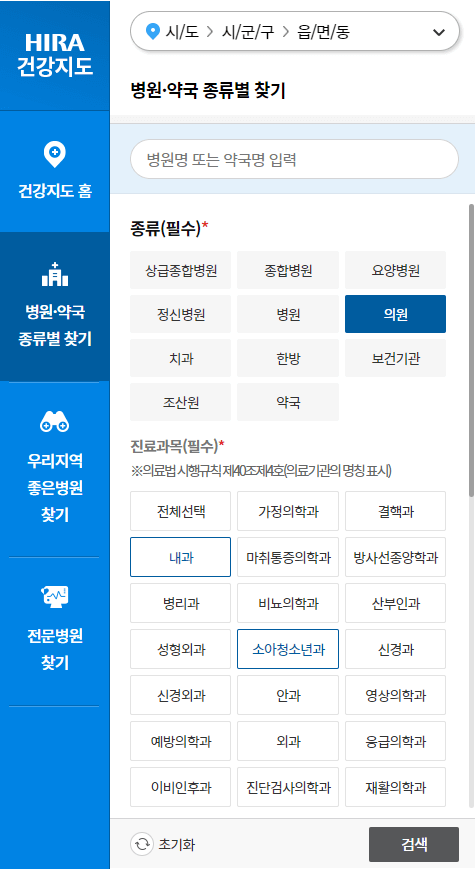Choose 전체선택 for all departments
475x869 pixels.
point(181,511)
